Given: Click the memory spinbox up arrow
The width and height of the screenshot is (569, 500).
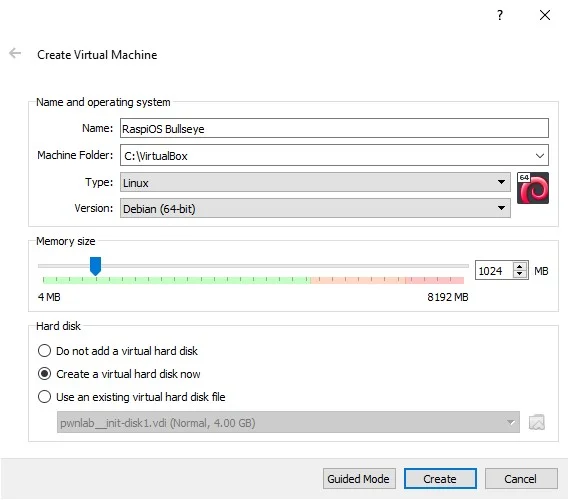Looking at the screenshot, I should tap(520, 266).
